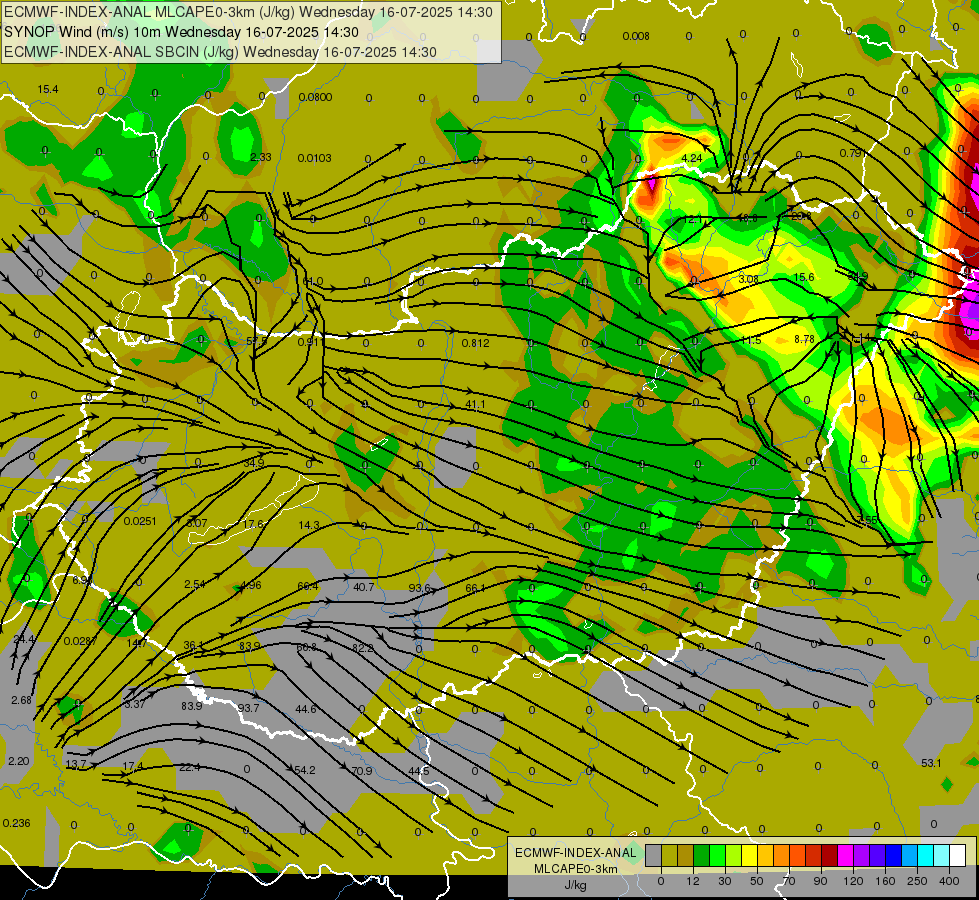Click the station value 15.4
This screenshot has width=979, height=900.
pyautogui.click(x=47, y=89)
